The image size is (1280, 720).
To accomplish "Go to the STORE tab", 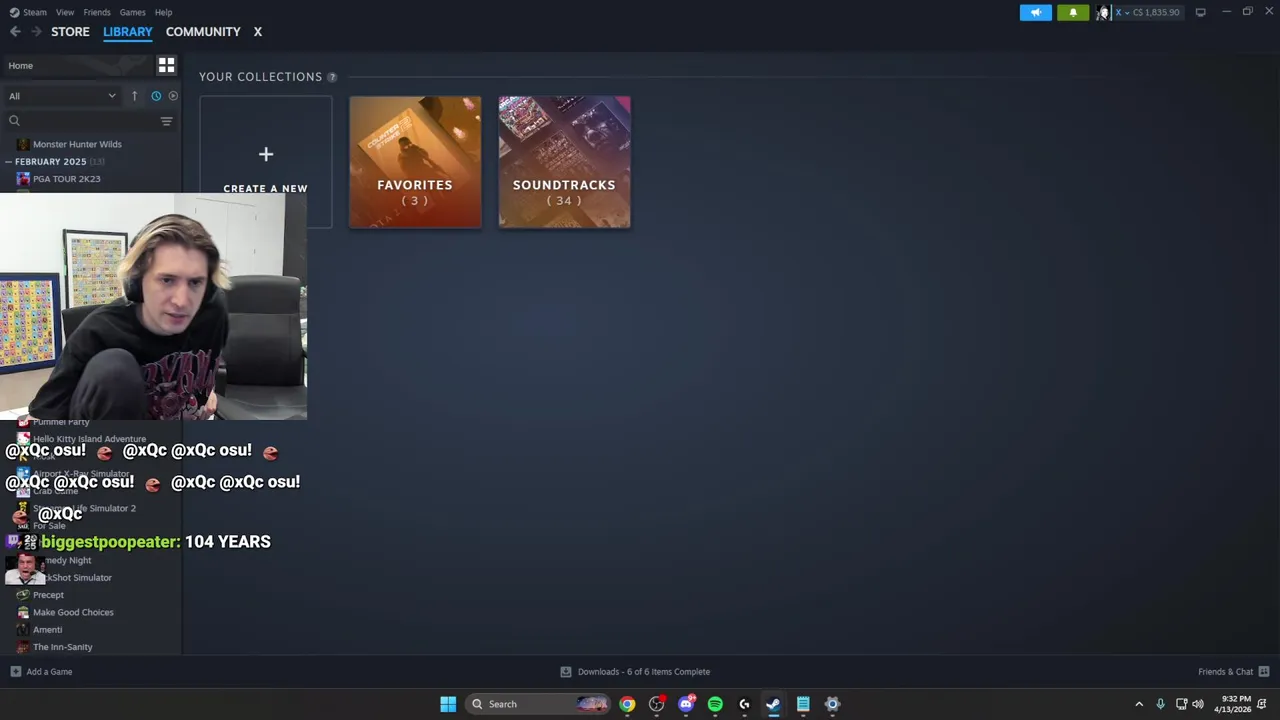I will (70, 32).
